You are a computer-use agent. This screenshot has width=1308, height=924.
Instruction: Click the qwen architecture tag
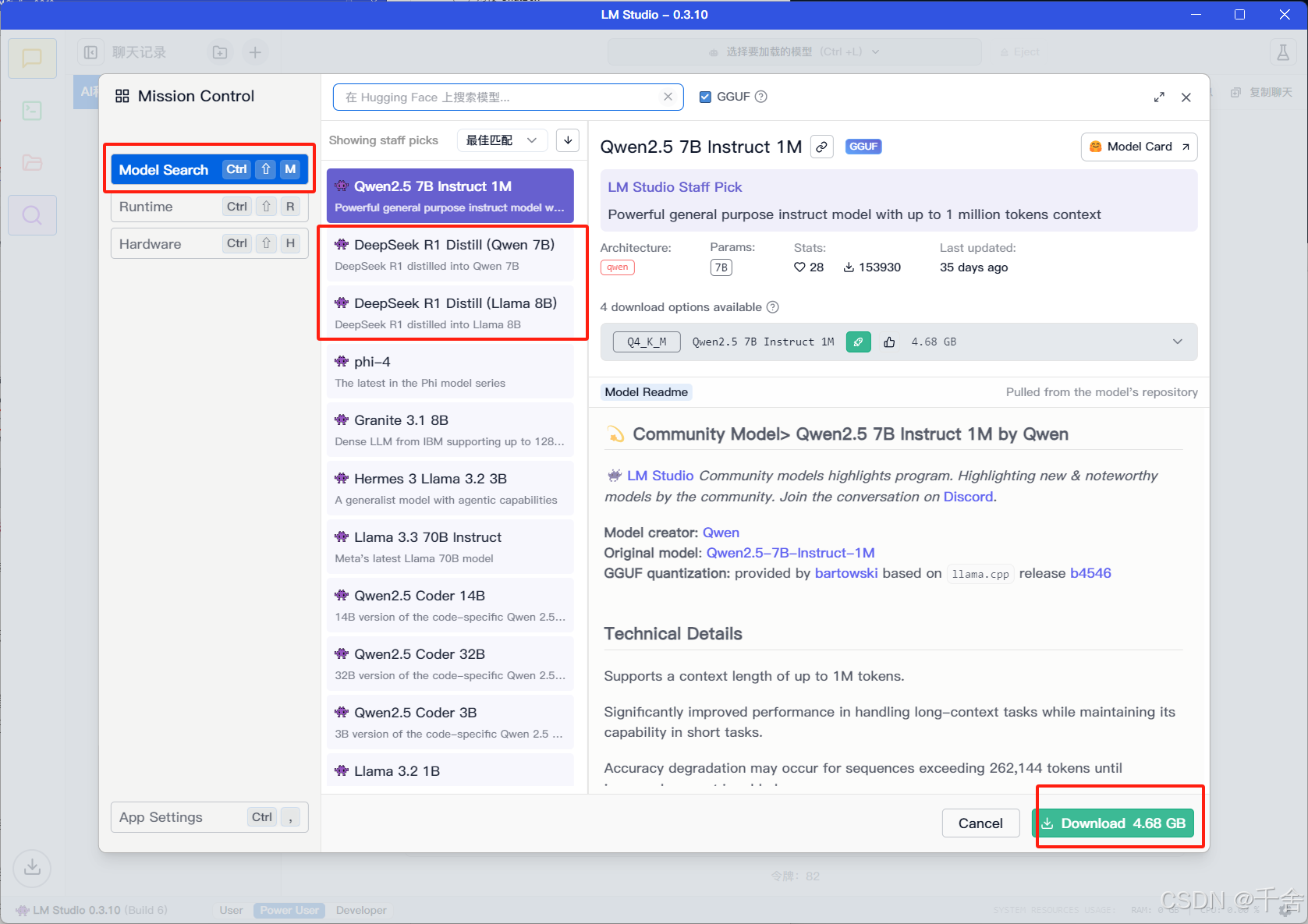[618, 267]
